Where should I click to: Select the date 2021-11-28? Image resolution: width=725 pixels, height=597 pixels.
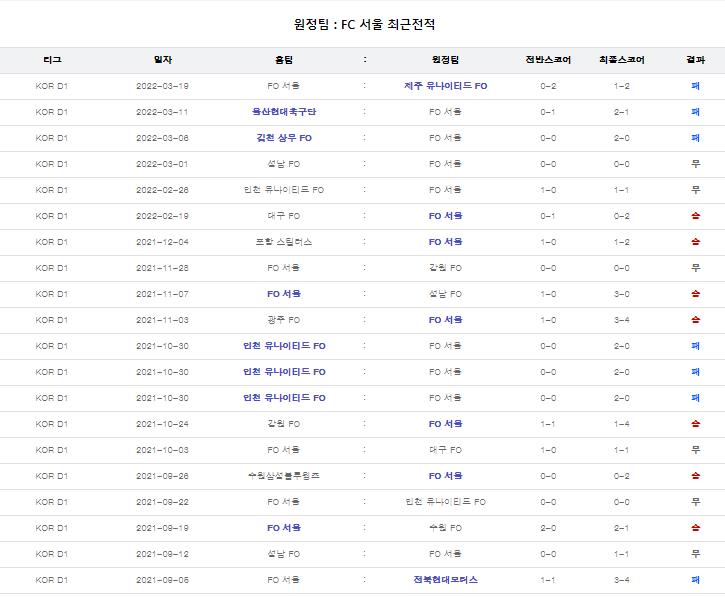click(162, 268)
